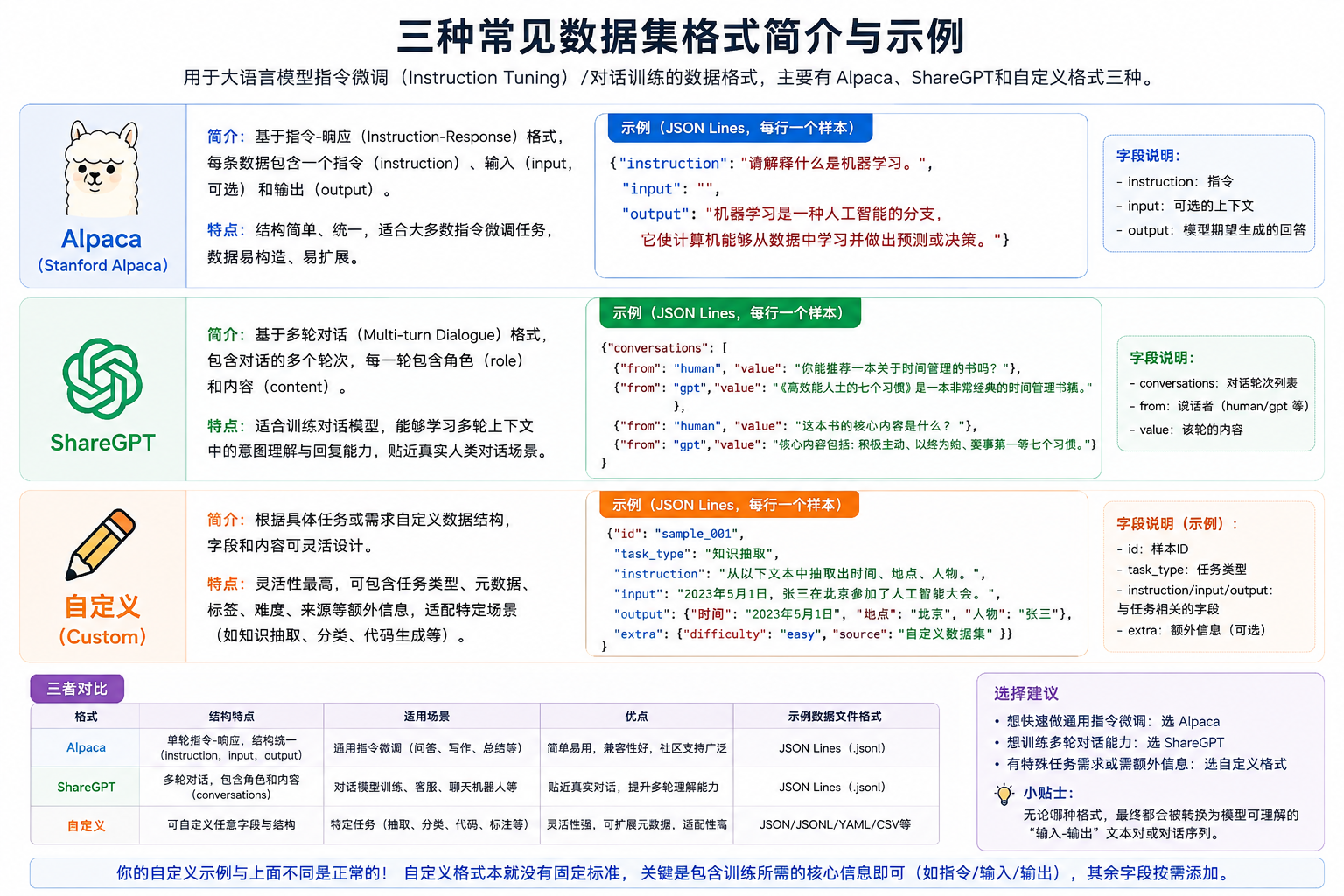The height and width of the screenshot is (896, 1344).
Task: Click the 选择建议 heading
Action: [1026, 694]
